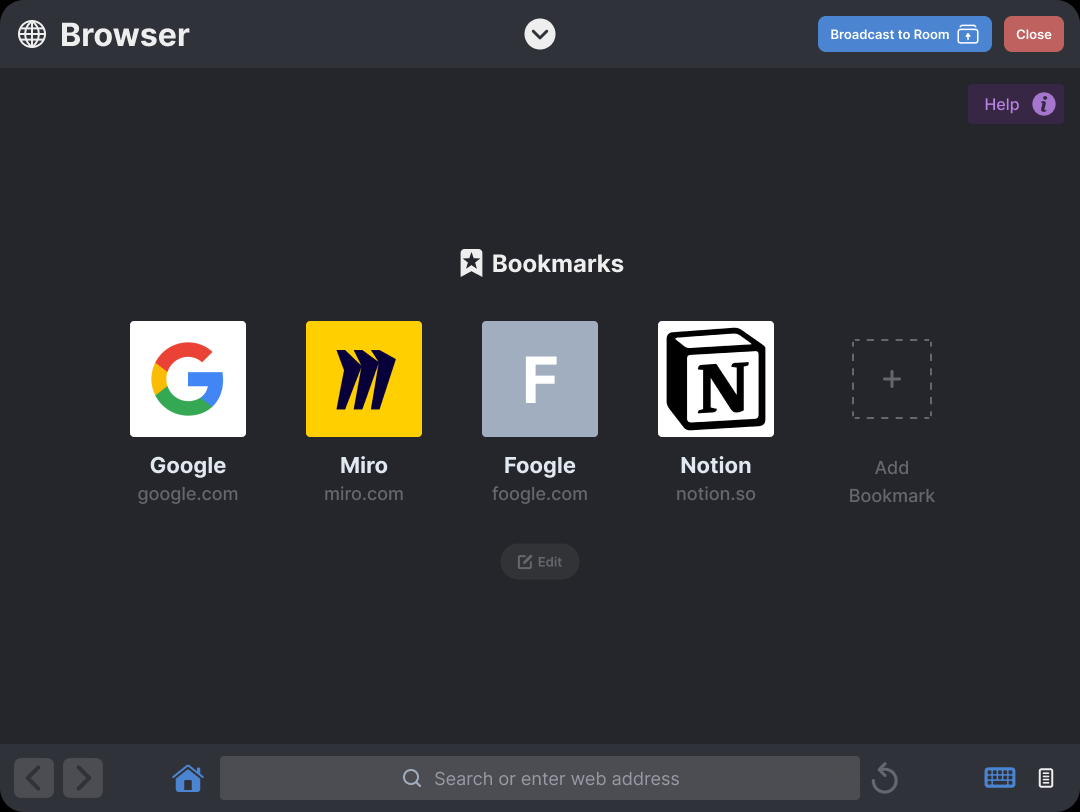Click the Foogle label text

click(x=540, y=466)
